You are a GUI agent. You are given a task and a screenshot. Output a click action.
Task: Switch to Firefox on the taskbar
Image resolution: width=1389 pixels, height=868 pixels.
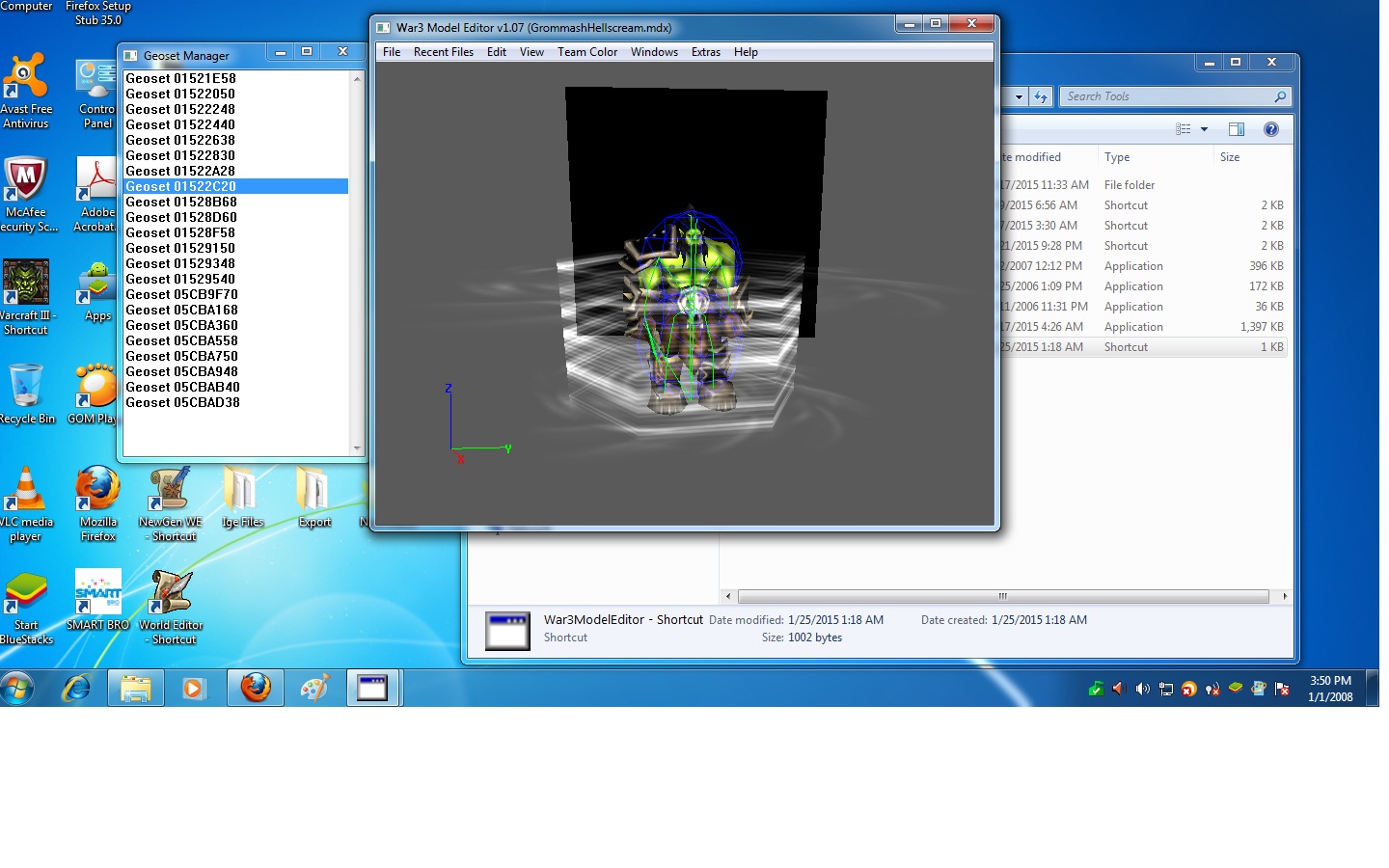coord(256,689)
